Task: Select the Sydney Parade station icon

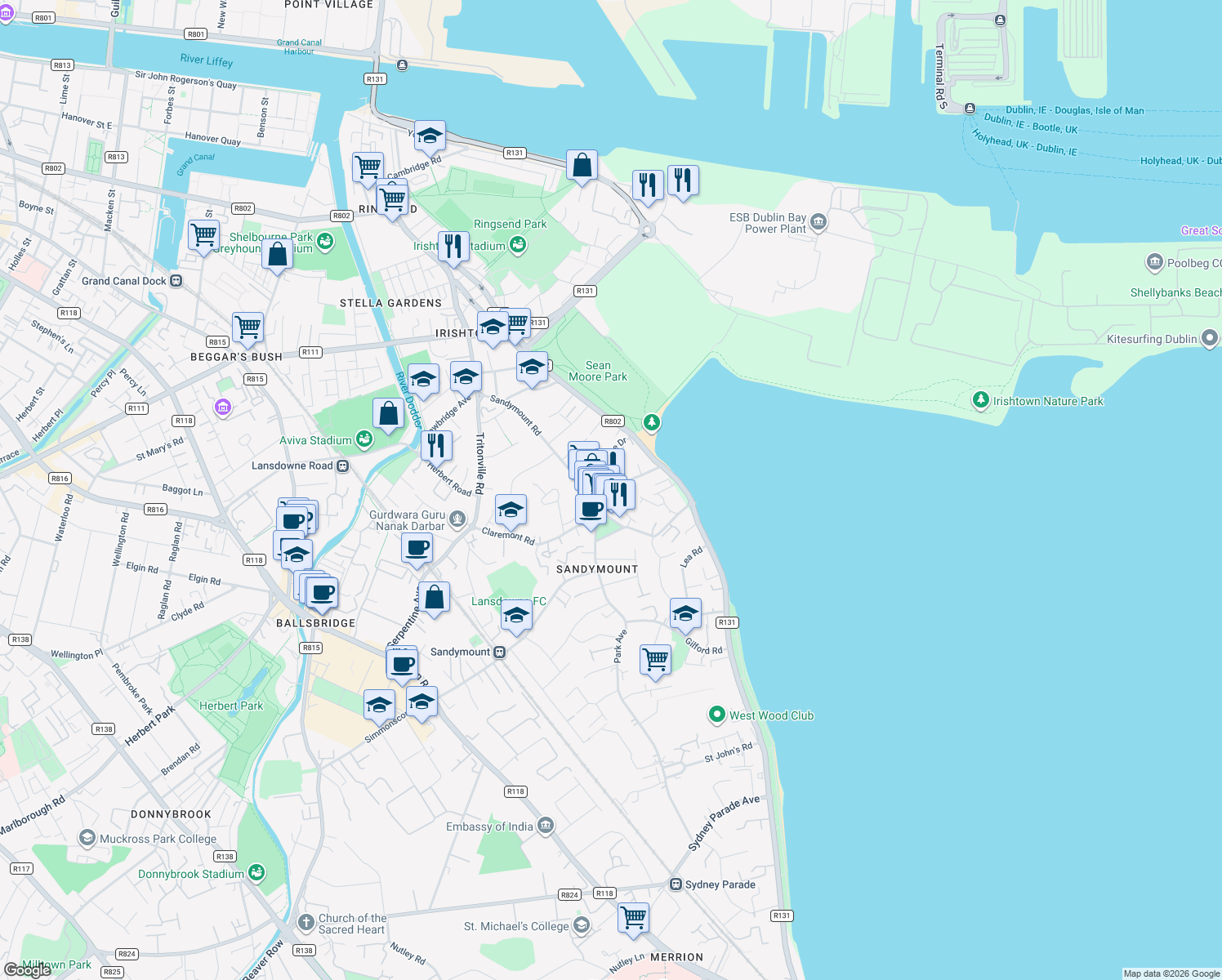Action: coord(676,884)
